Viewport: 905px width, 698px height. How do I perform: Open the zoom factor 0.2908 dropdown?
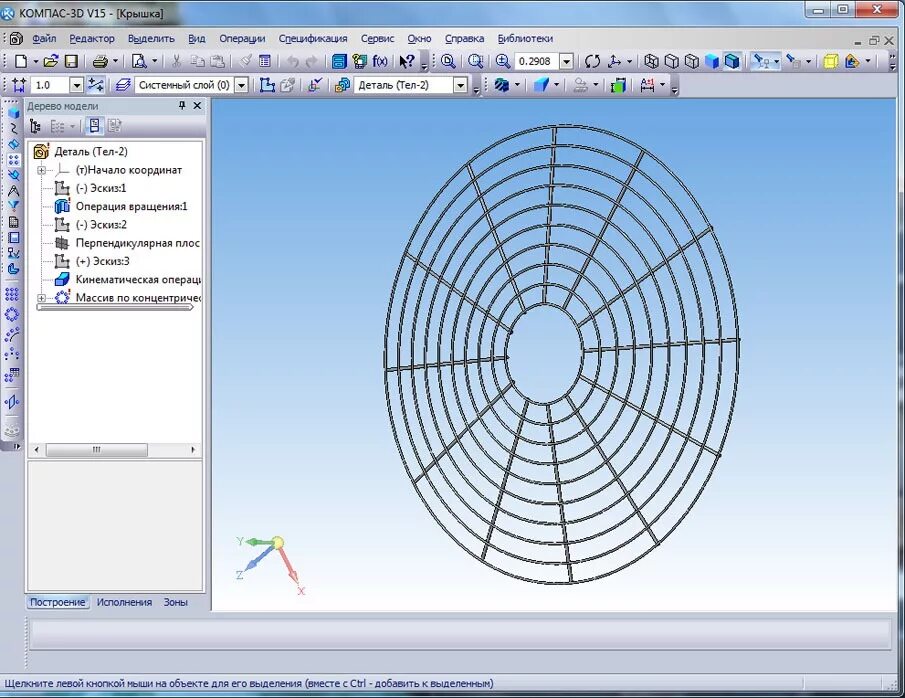click(567, 61)
